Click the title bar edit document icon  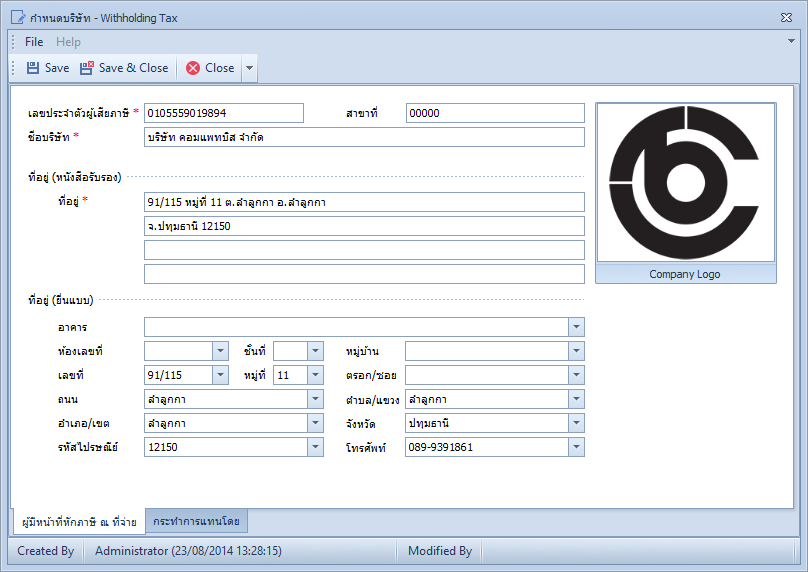tap(18, 18)
